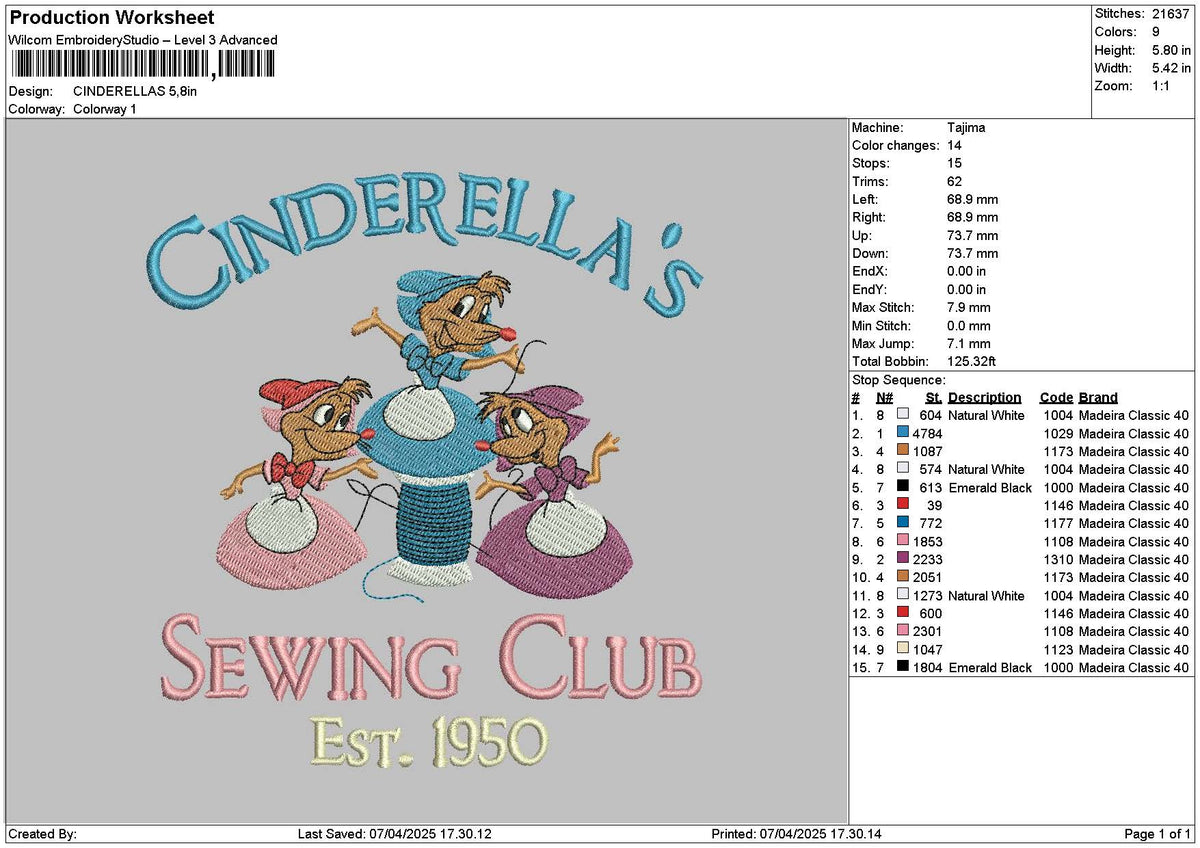1200x848 pixels.
Task: Click the 'Description' column header
Action: (985, 398)
